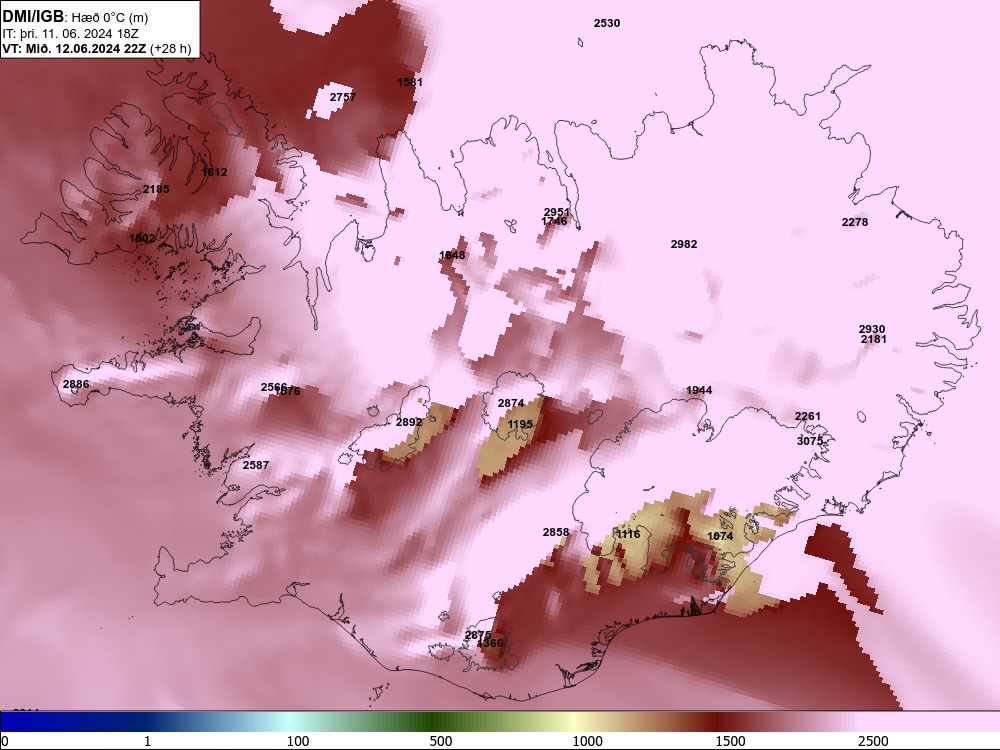This screenshot has width=1000, height=750.
Task: Select the 1116 value on Vatnajökull
Action: pos(628,534)
